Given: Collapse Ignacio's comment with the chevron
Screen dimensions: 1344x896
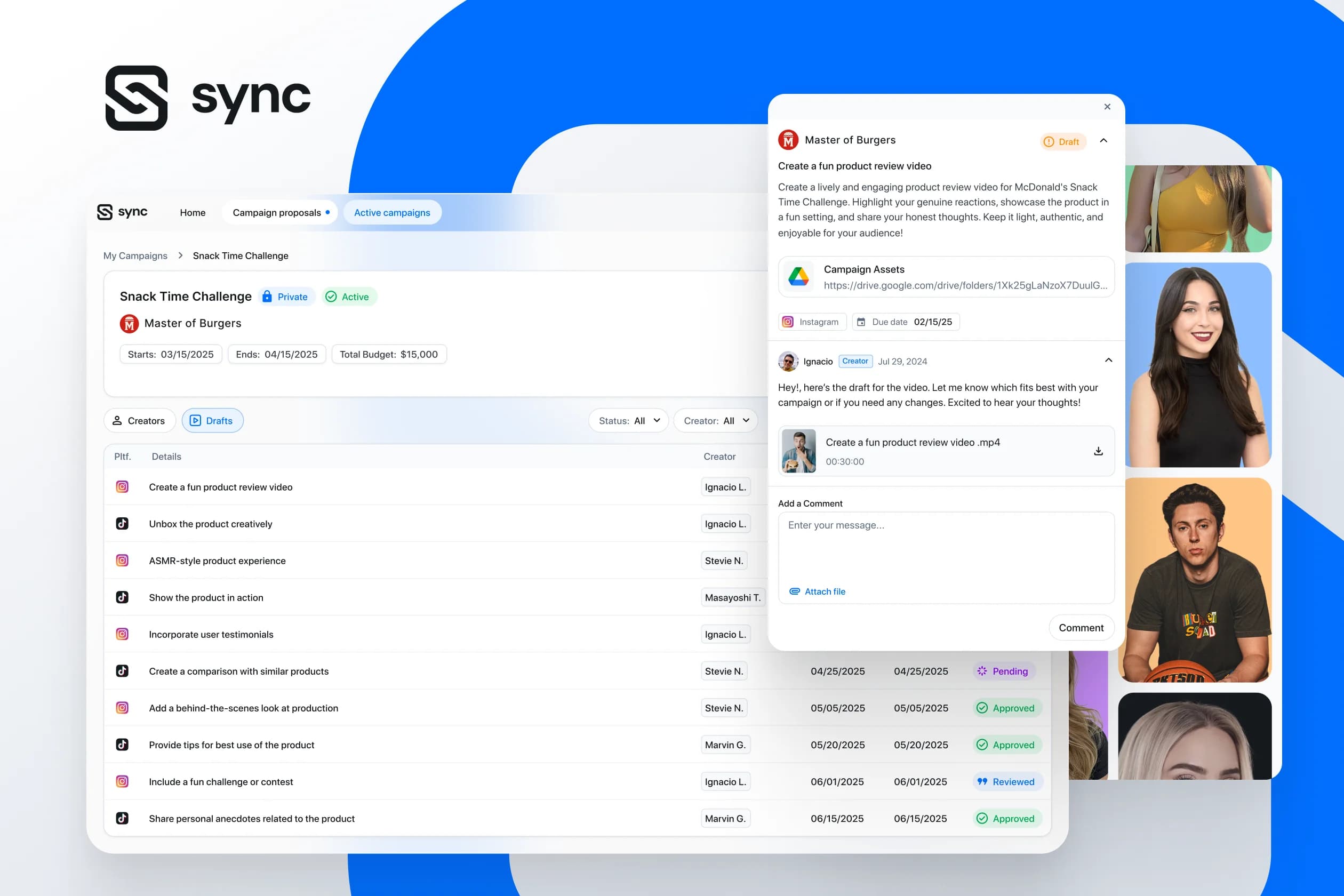Looking at the screenshot, I should click(1108, 360).
